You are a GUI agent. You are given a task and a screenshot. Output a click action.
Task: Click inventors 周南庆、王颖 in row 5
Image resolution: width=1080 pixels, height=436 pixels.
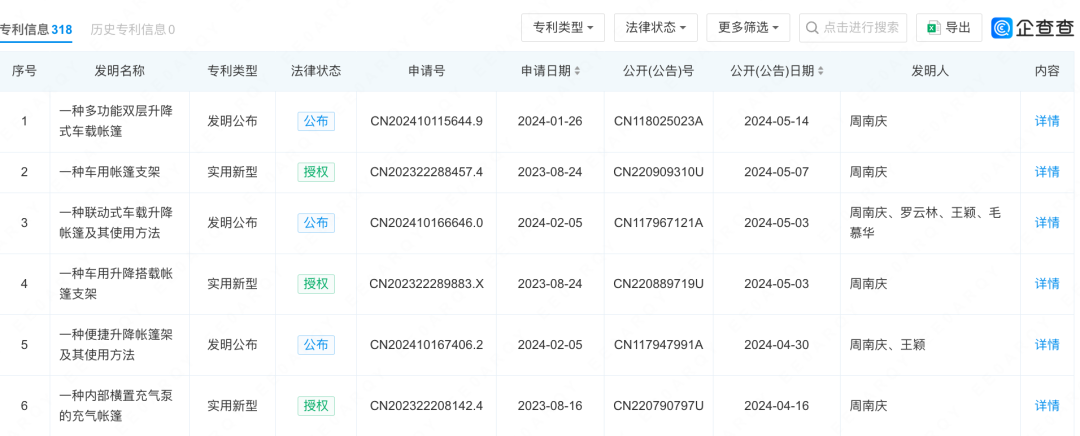pyautogui.click(x=887, y=344)
